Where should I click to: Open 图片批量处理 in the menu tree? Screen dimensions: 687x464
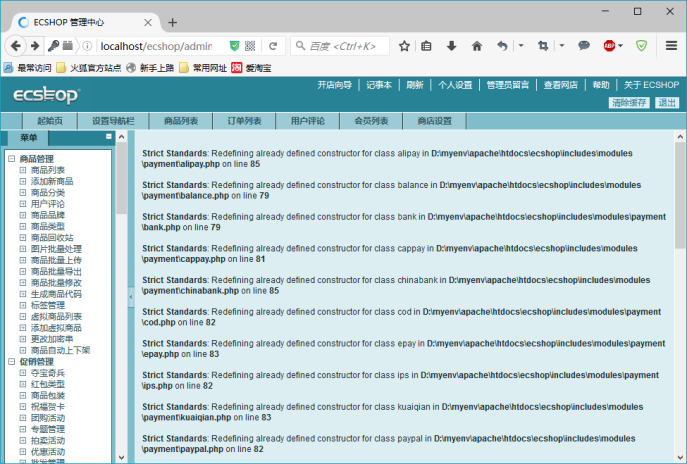click(x=56, y=249)
